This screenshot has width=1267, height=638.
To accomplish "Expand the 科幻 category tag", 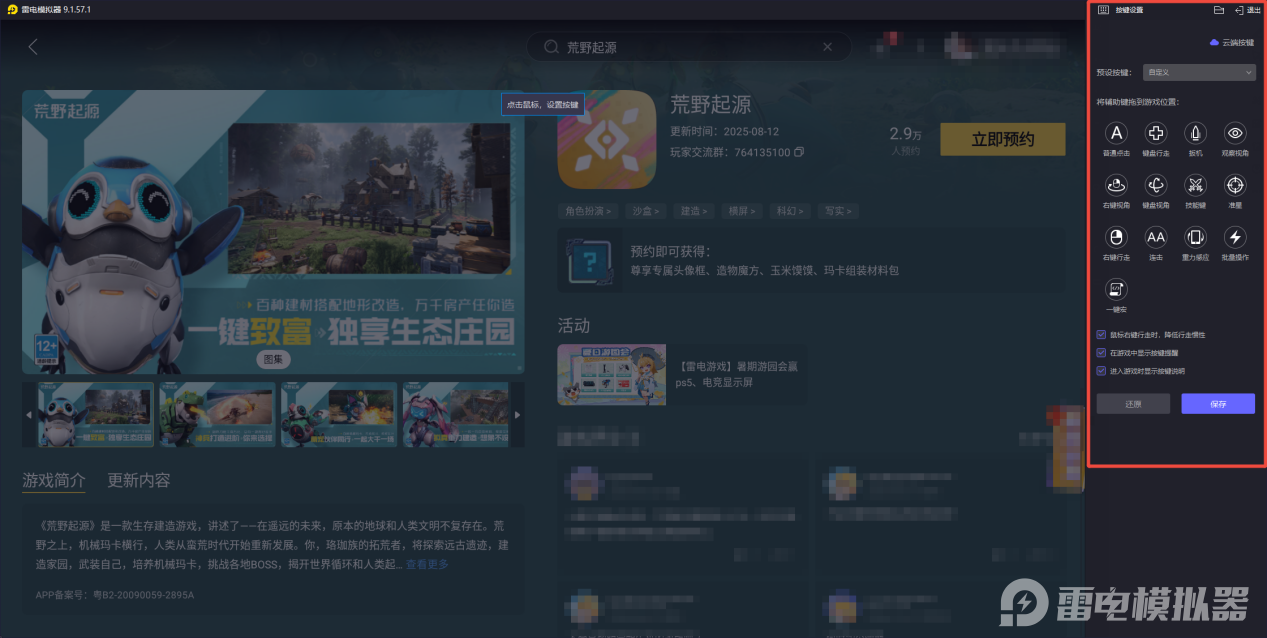I will (790, 210).
